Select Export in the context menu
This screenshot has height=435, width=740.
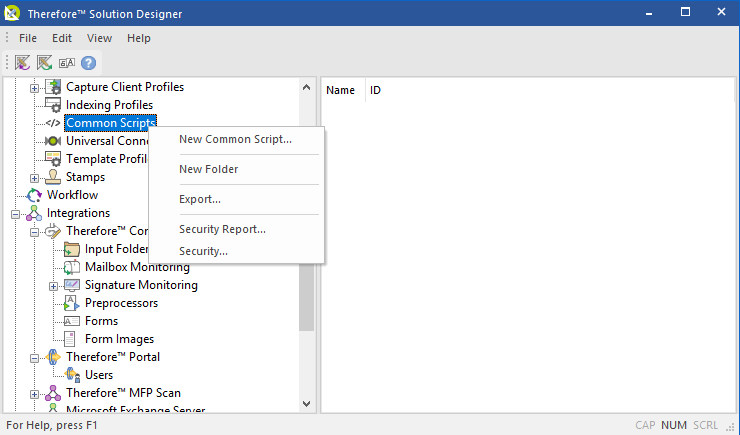point(200,199)
